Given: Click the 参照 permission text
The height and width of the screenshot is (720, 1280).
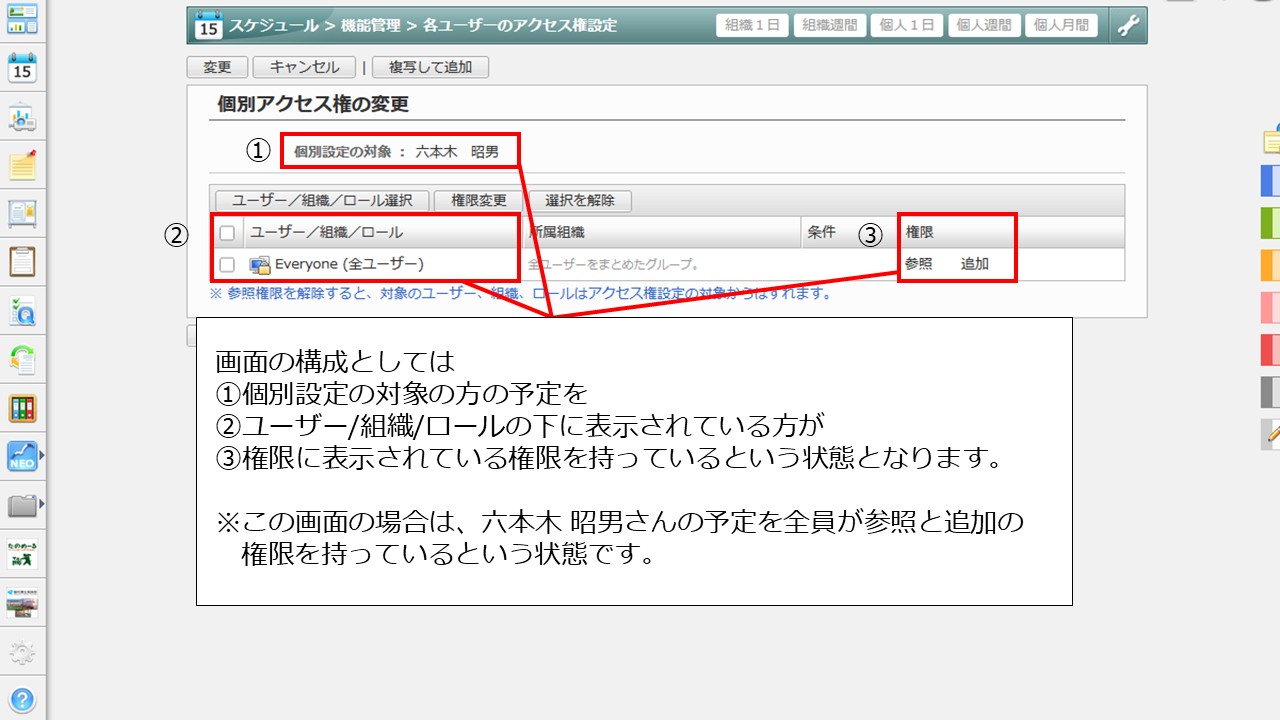Looking at the screenshot, I should coord(918,264).
